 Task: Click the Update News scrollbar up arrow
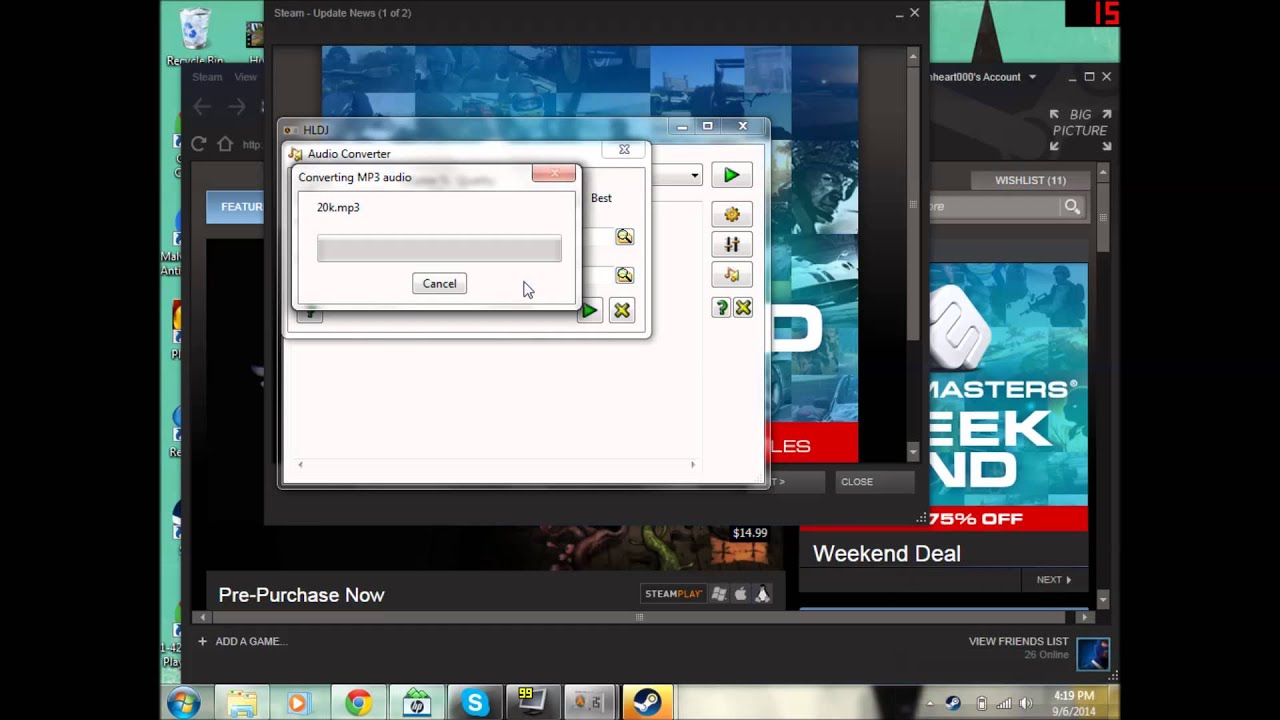(x=912, y=57)
